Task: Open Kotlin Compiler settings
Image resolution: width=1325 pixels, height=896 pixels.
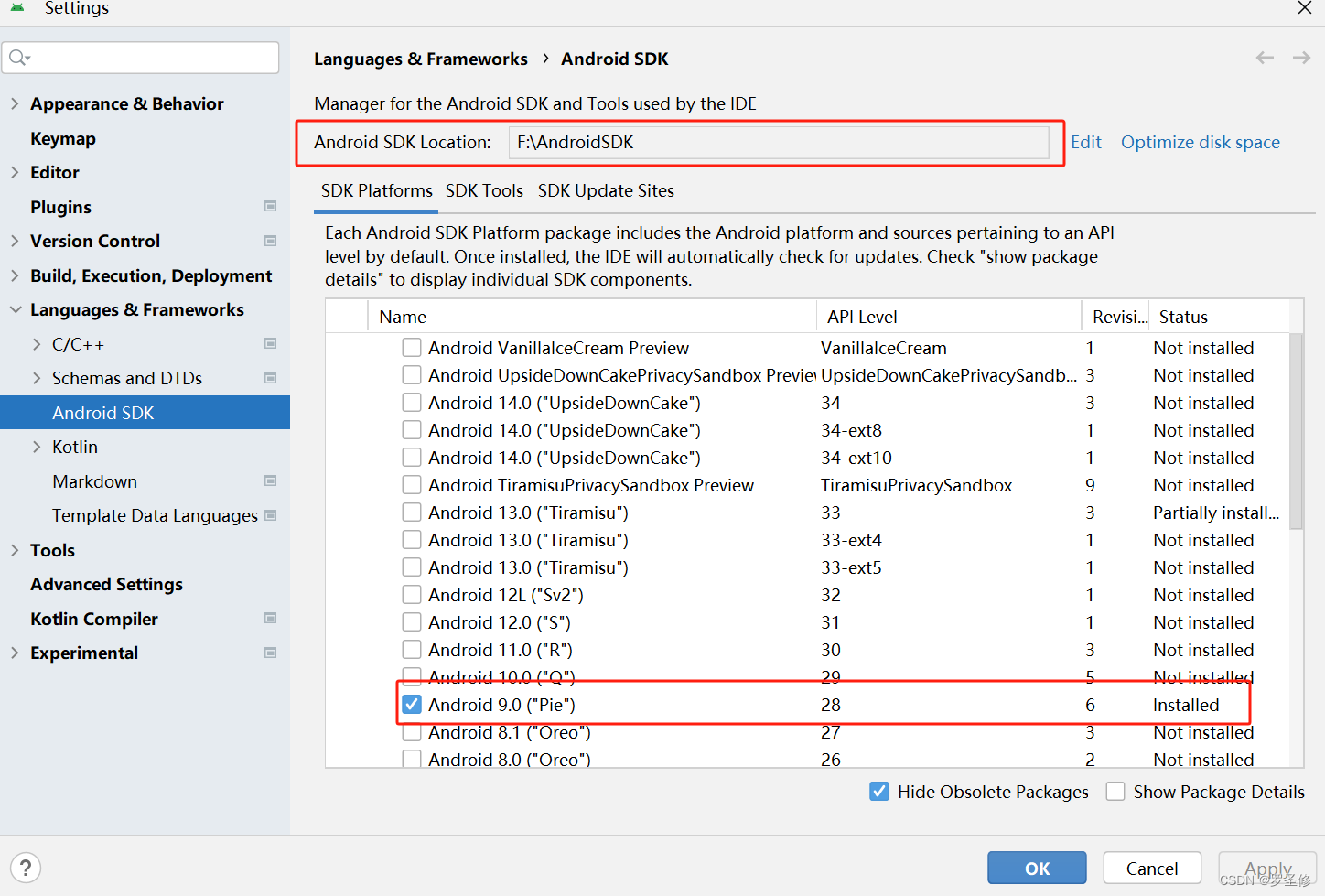Action: click(94, 619)
